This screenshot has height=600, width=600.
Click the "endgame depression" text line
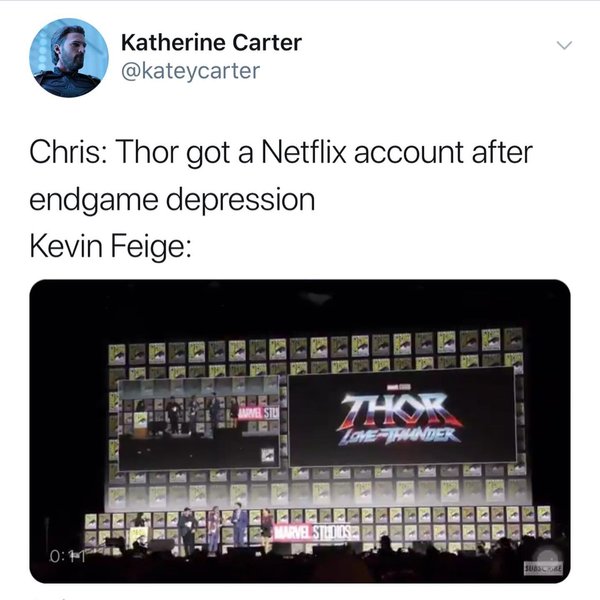172,200
